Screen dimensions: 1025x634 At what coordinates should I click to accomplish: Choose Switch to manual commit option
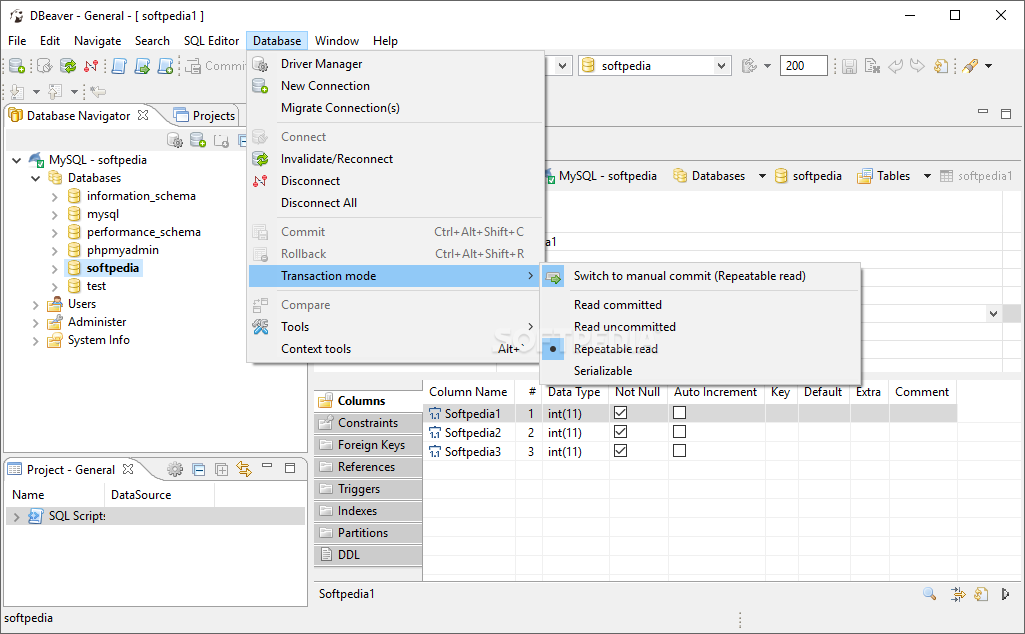tap(699, 276)
